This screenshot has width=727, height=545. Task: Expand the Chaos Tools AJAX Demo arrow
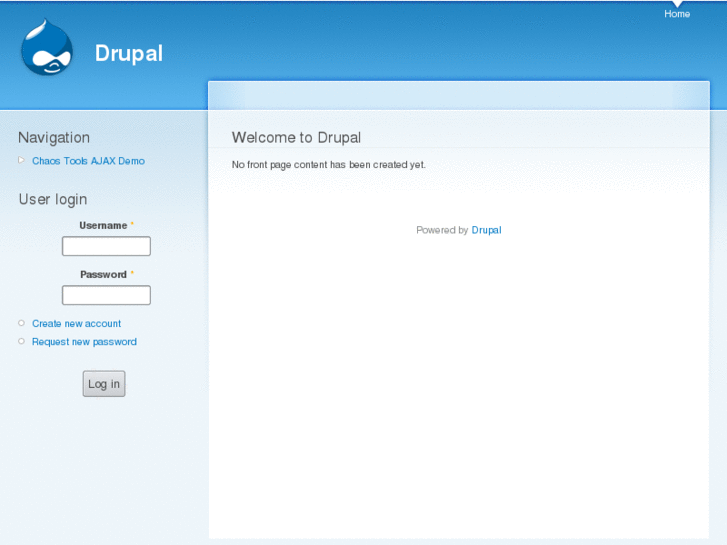21,160
